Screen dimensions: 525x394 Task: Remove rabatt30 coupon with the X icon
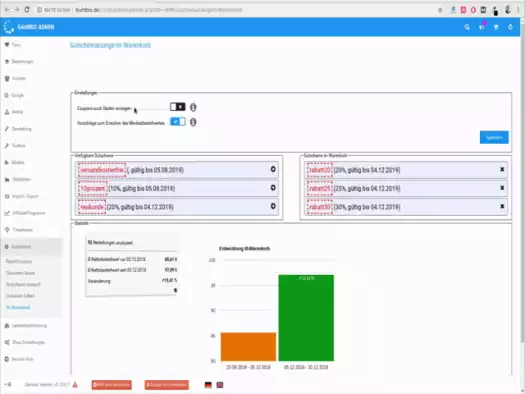point(502,206)
